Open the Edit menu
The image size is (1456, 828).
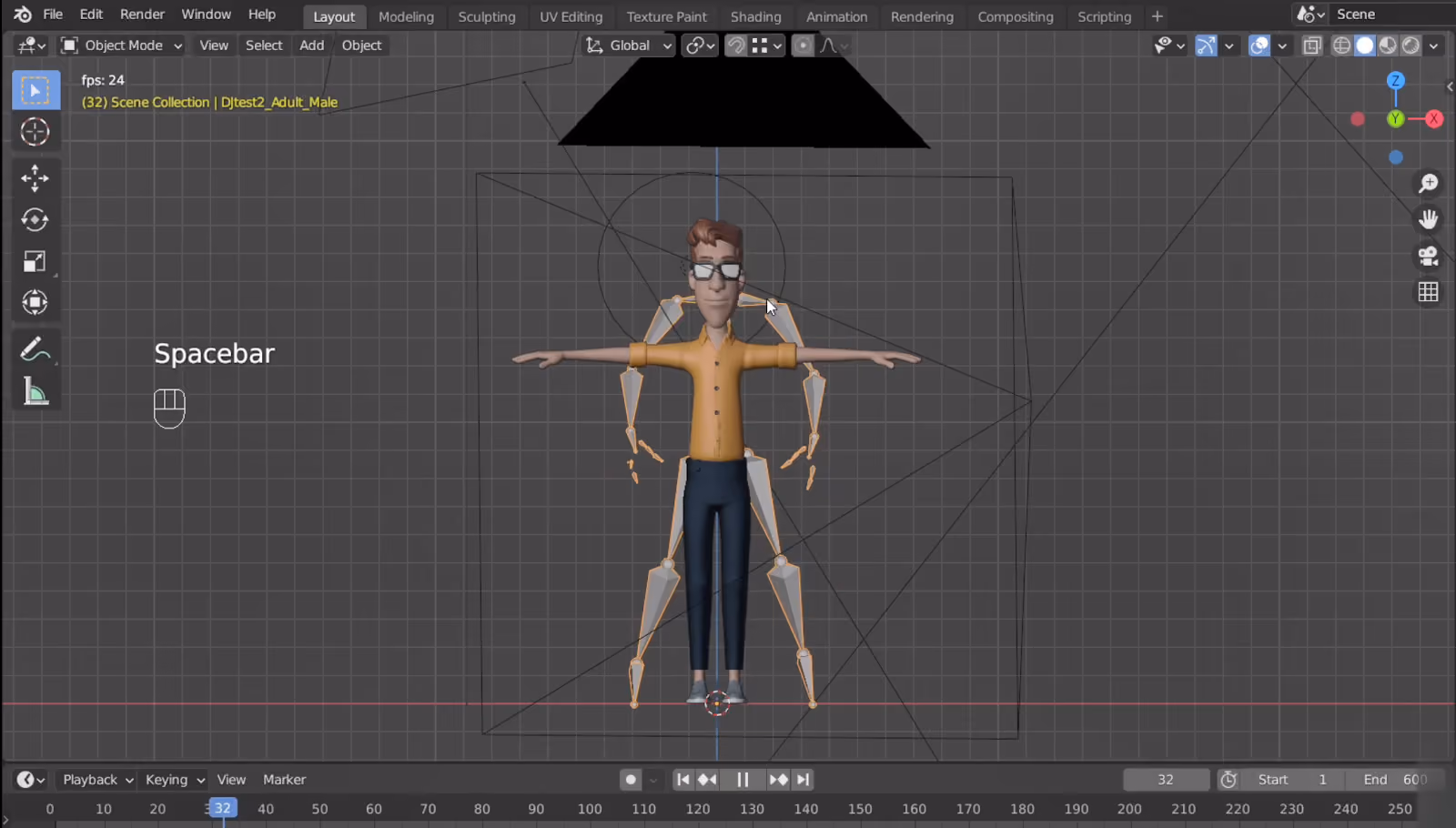click(91, 15)
